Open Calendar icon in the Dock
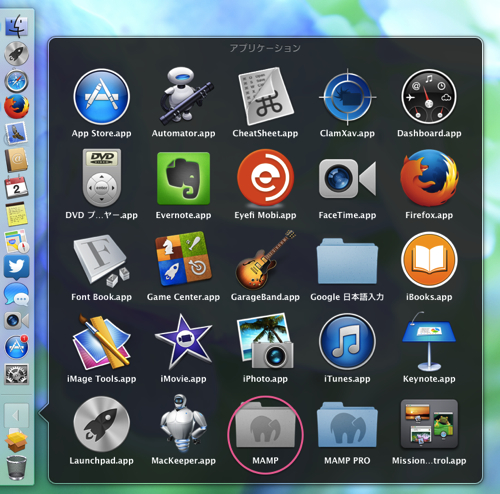This screenshot has width=500, height=494. (16, 187)
